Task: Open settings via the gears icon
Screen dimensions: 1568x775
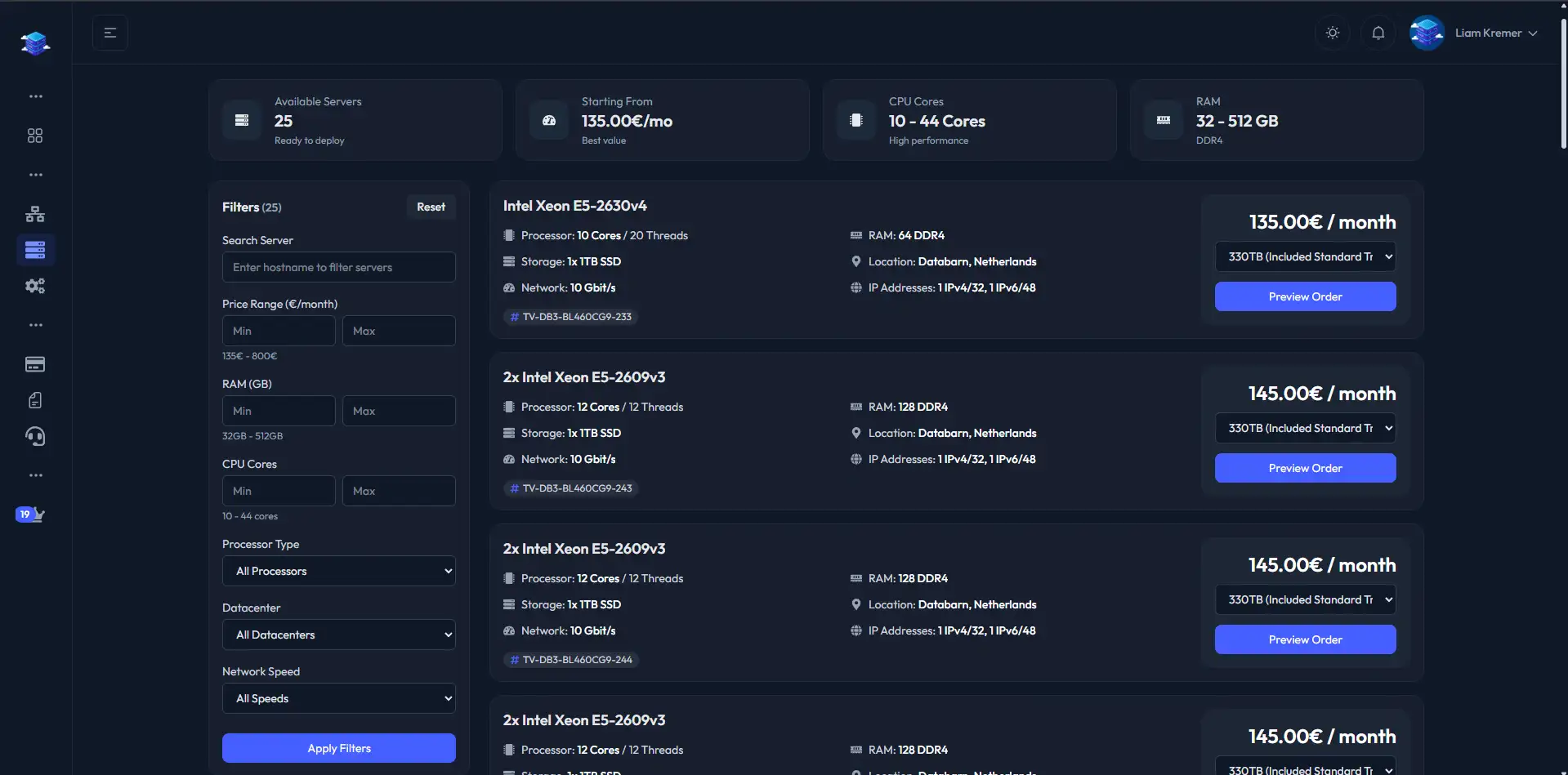Action: pyautogui.click(x=34, y=286)
